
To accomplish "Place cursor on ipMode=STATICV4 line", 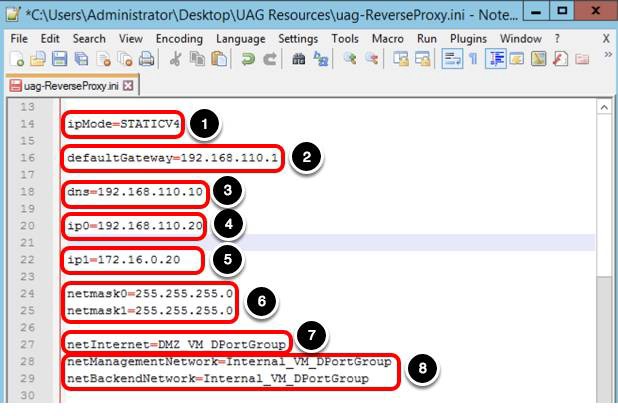I will click(123, 124).
